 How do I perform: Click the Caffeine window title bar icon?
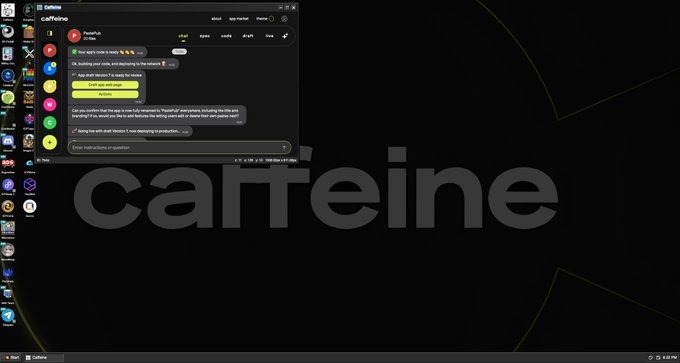tap(39, 7)
